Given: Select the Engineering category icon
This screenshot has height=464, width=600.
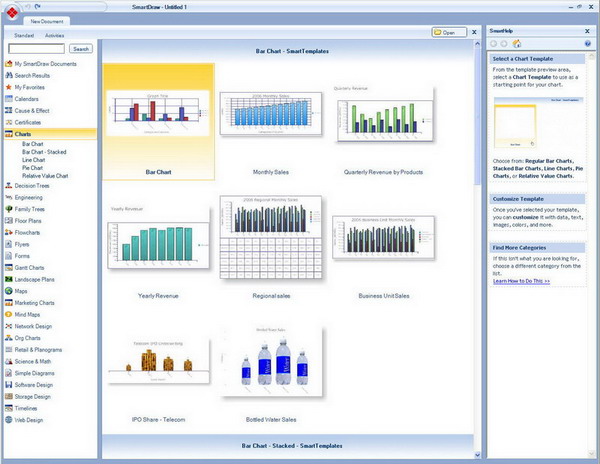Looking at the screenshot, I should pos(8,197).
